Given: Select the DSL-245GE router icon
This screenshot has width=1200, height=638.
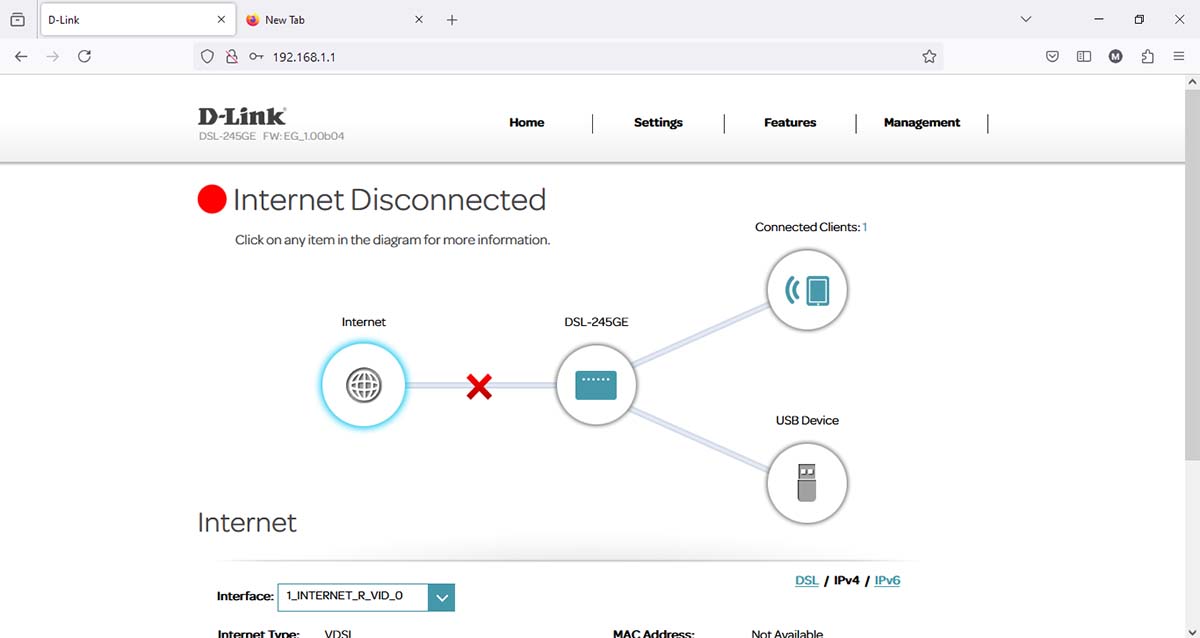Looking at the screenshot, I should 597,385.
